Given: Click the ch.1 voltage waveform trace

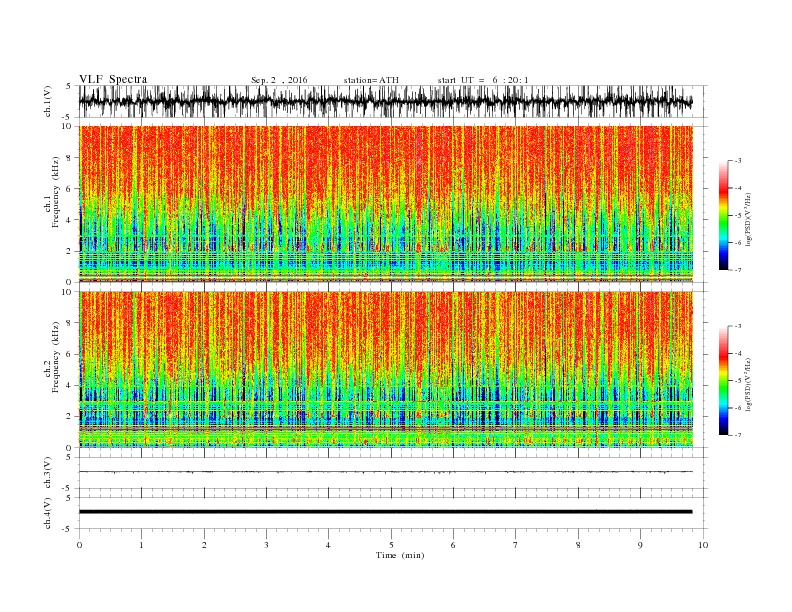Looking at the screenshot, I should click(x=386, y=101).
